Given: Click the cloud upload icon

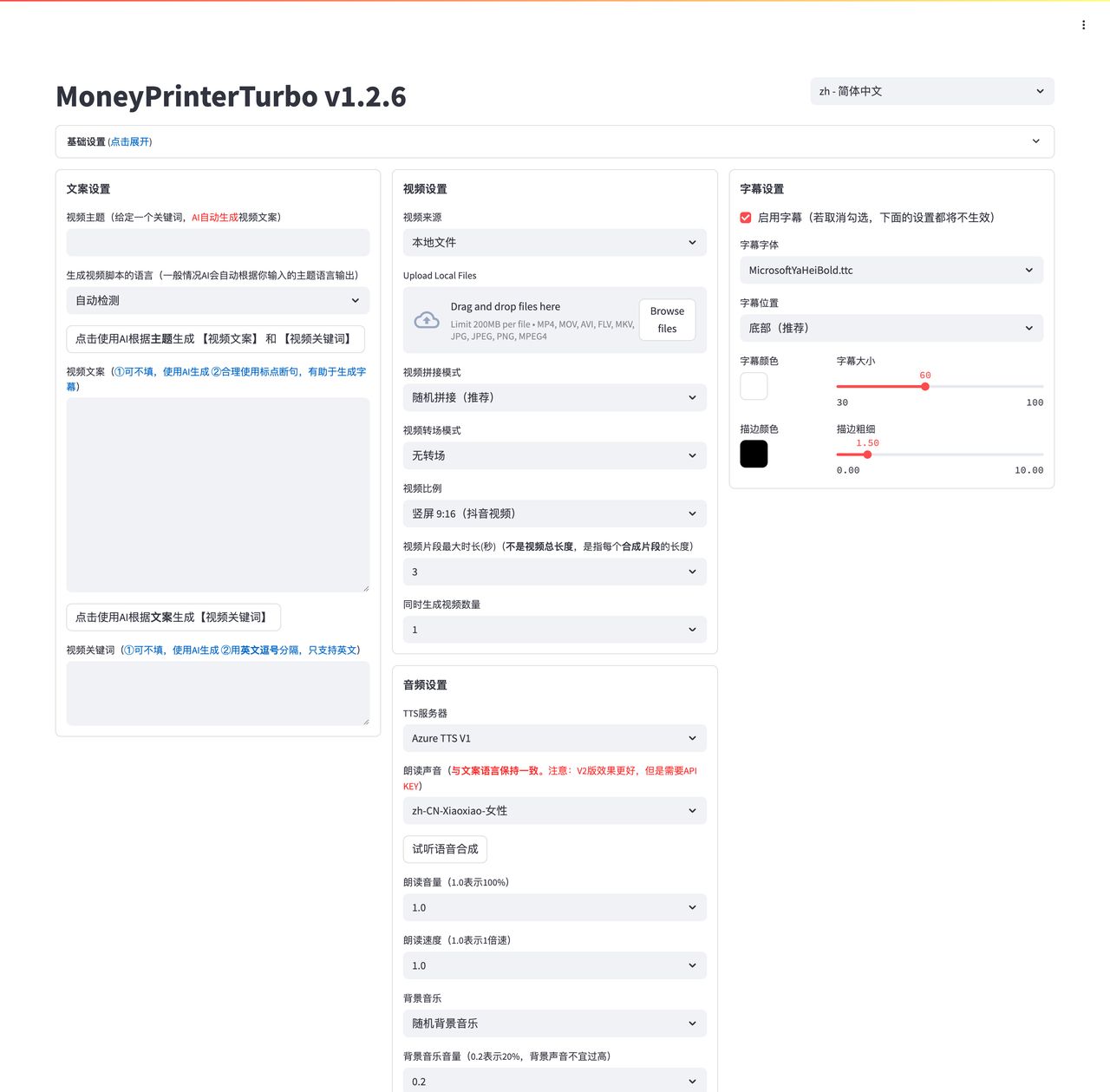Looking at the screenshot, I should click(427, 320).
